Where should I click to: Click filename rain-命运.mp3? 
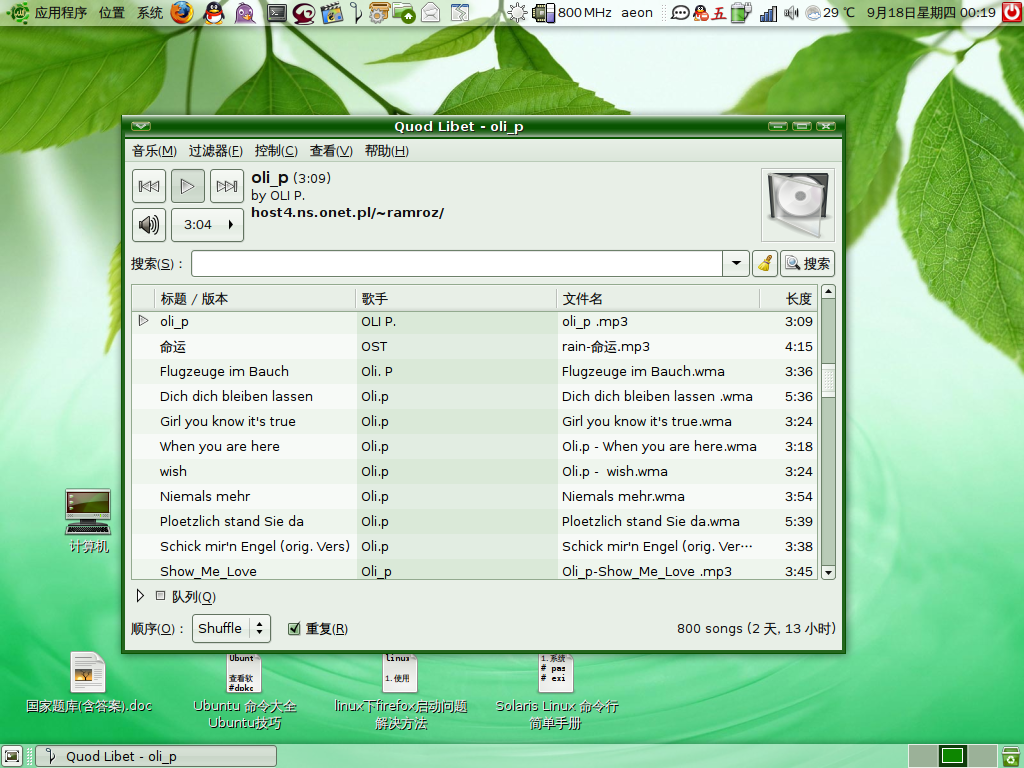point(606,347)
